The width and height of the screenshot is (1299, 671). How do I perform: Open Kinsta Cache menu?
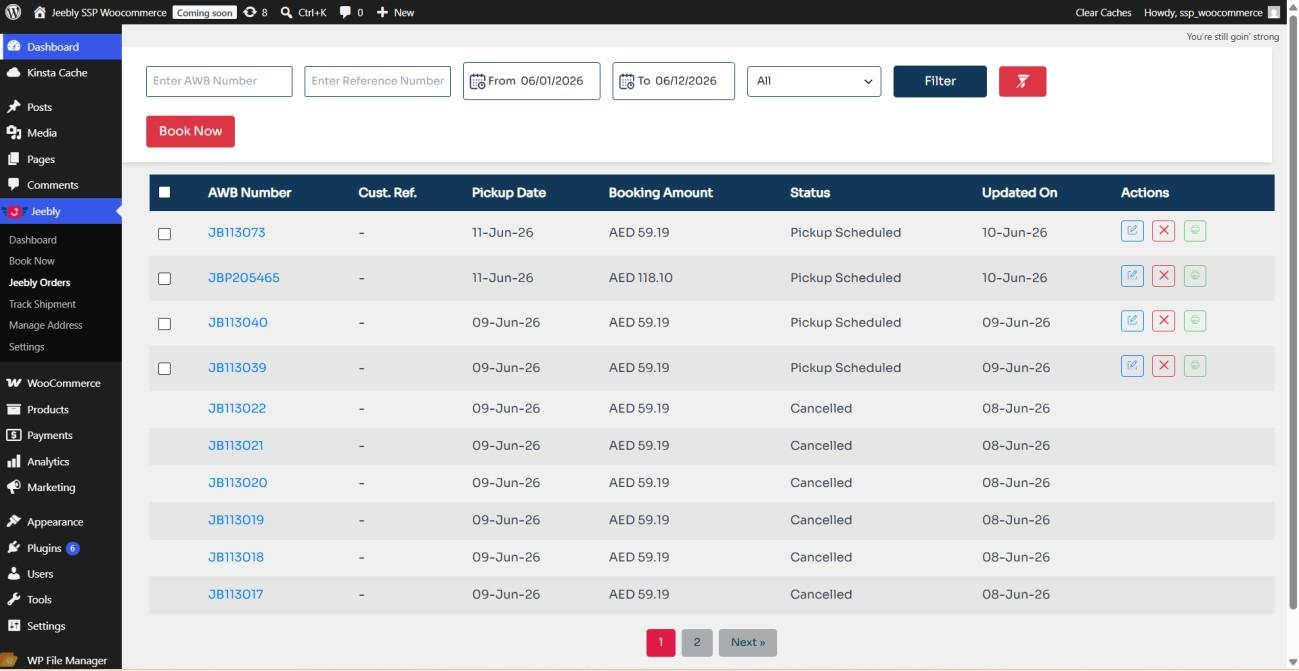pyautogui.click(x=61, y=72)
